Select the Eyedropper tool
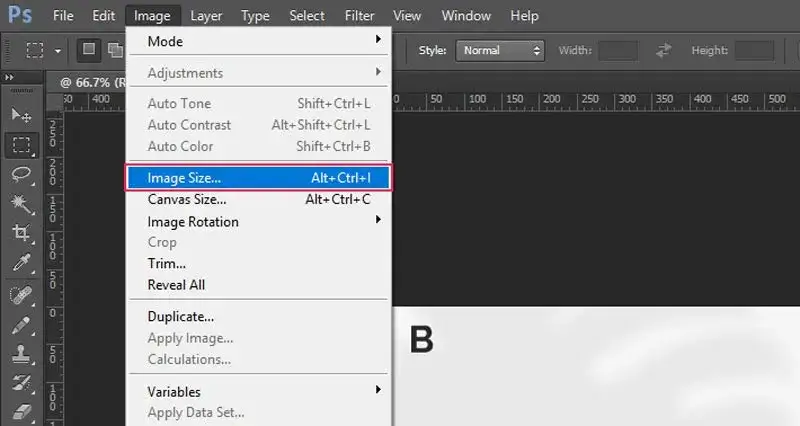 [20, 263]
